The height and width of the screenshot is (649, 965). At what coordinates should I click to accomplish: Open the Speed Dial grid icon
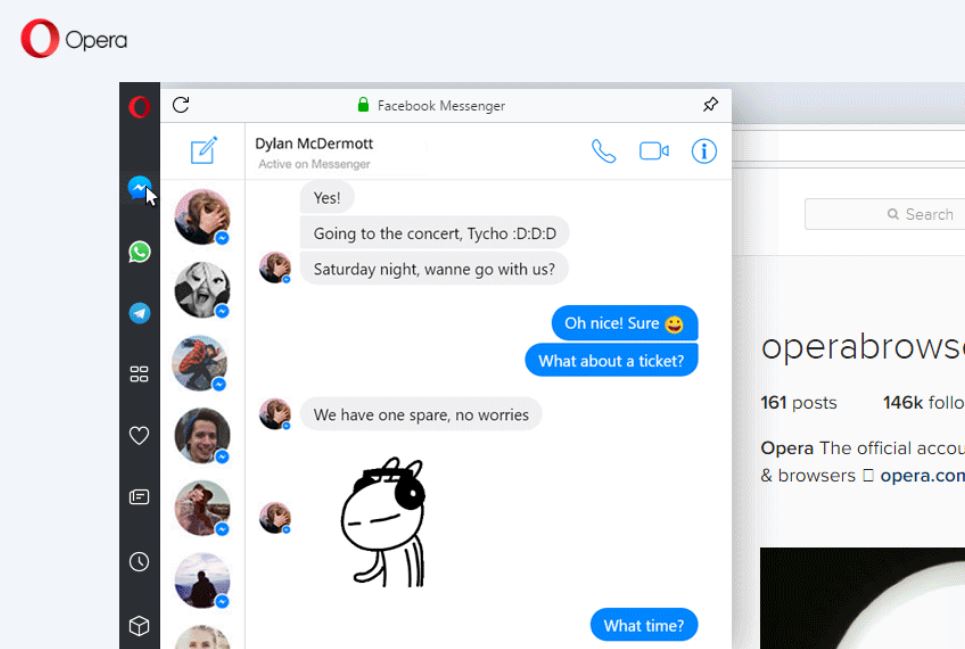(139, 374)
